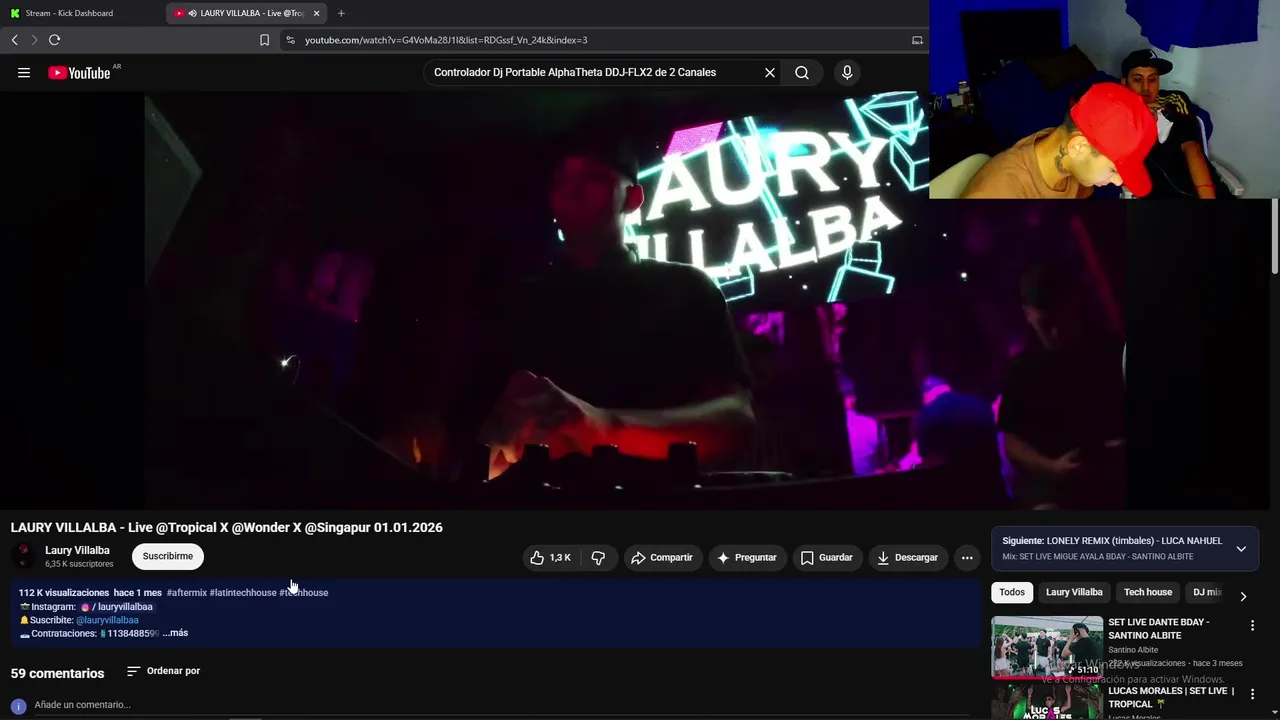1280x720 pixels.
Task: Start voice search with microphone icon
Action: coord(847,72)
